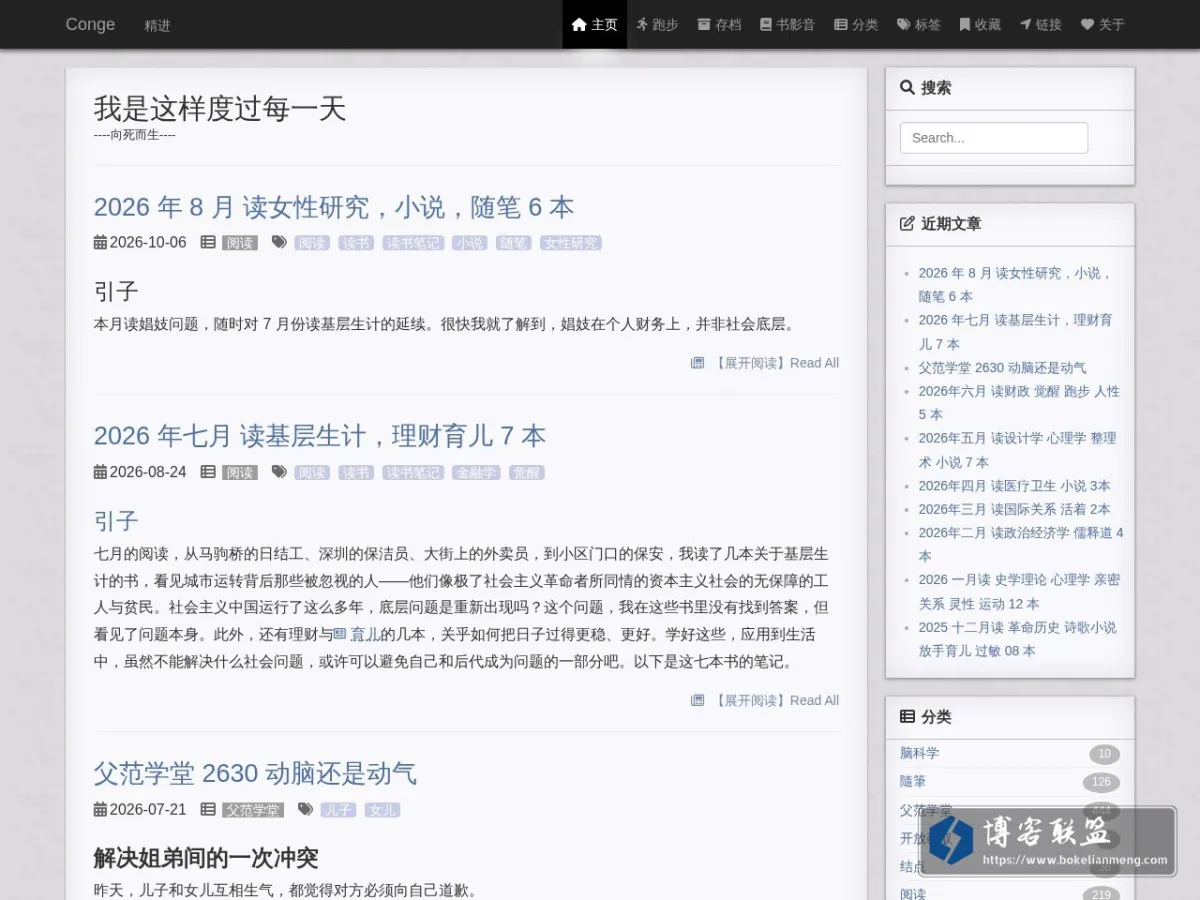Click the category list icon in 2026-08-24 post
This screenshot has height=900, width=1200.
point(208,471)
